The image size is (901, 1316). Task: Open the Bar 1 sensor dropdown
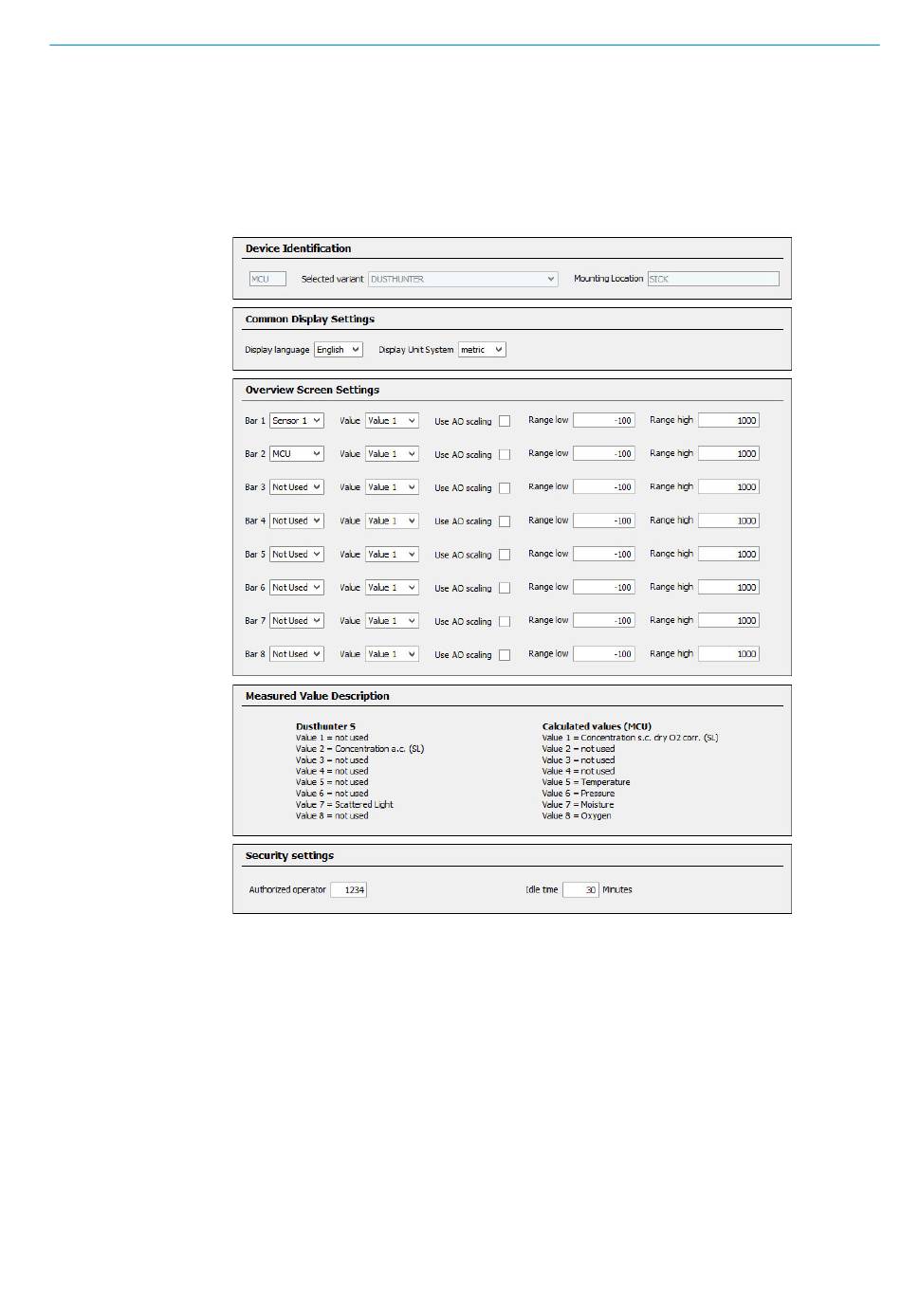tap(297, 421)
